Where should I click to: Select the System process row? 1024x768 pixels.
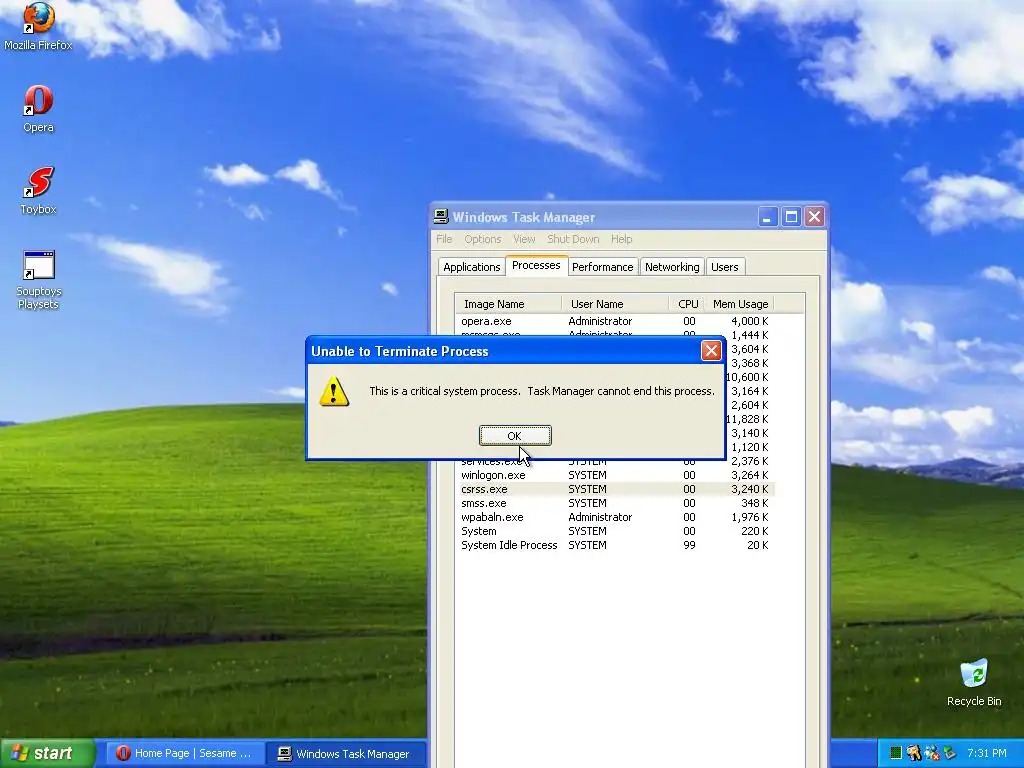tap(615, 531)
